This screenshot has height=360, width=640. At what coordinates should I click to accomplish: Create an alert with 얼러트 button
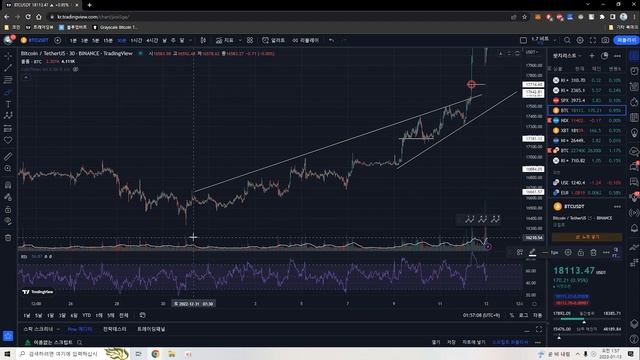[x=273, y=40]
